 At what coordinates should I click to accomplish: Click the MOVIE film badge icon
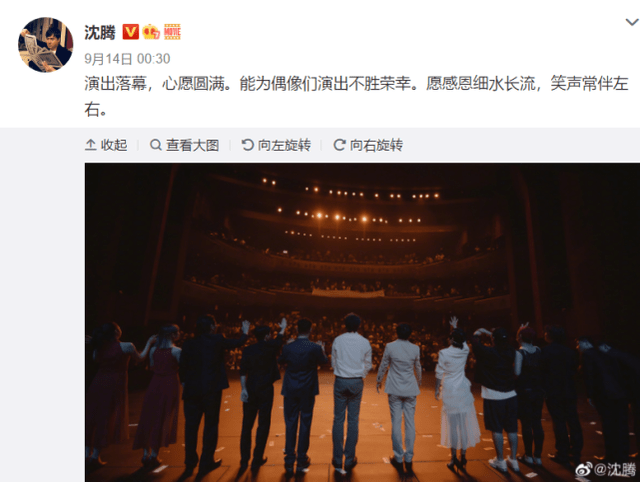click(x=172, y=31)
